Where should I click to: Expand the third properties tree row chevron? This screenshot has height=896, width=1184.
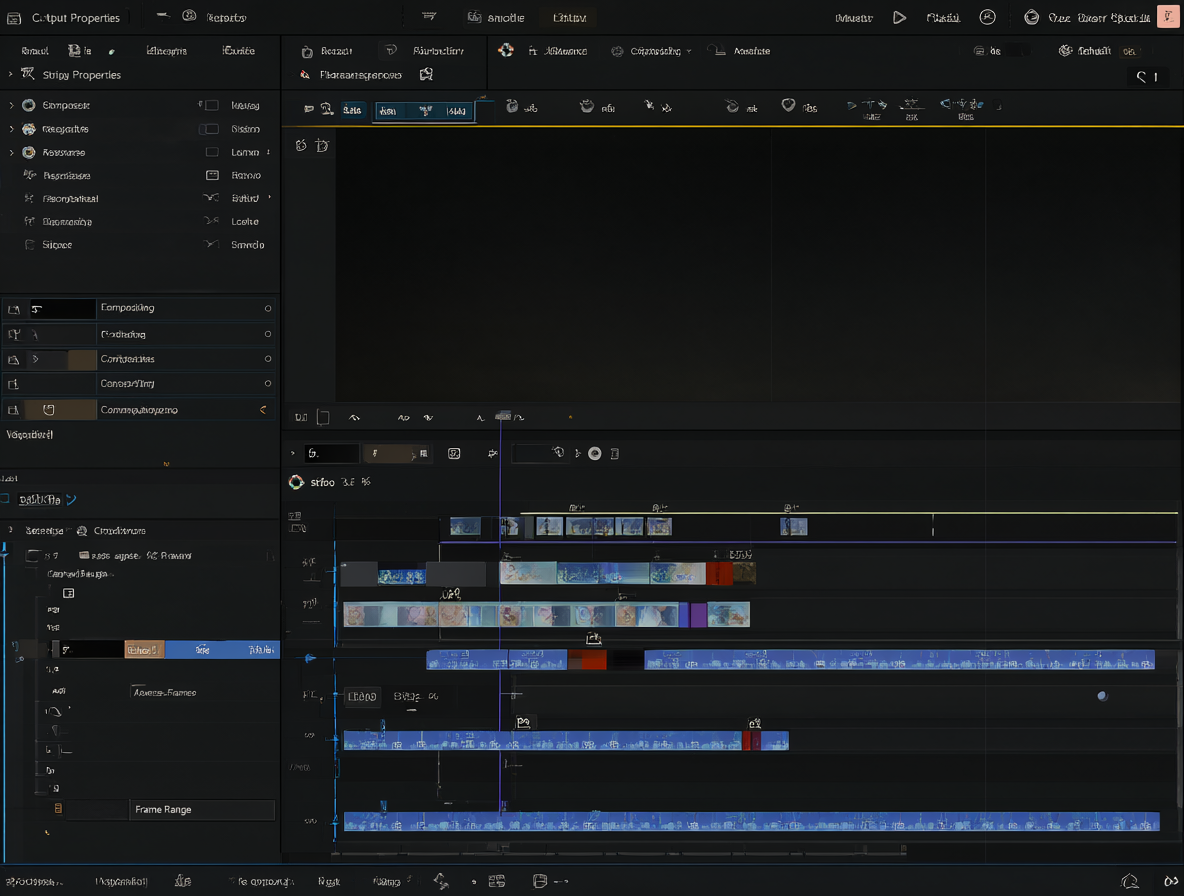pos(11,152)
